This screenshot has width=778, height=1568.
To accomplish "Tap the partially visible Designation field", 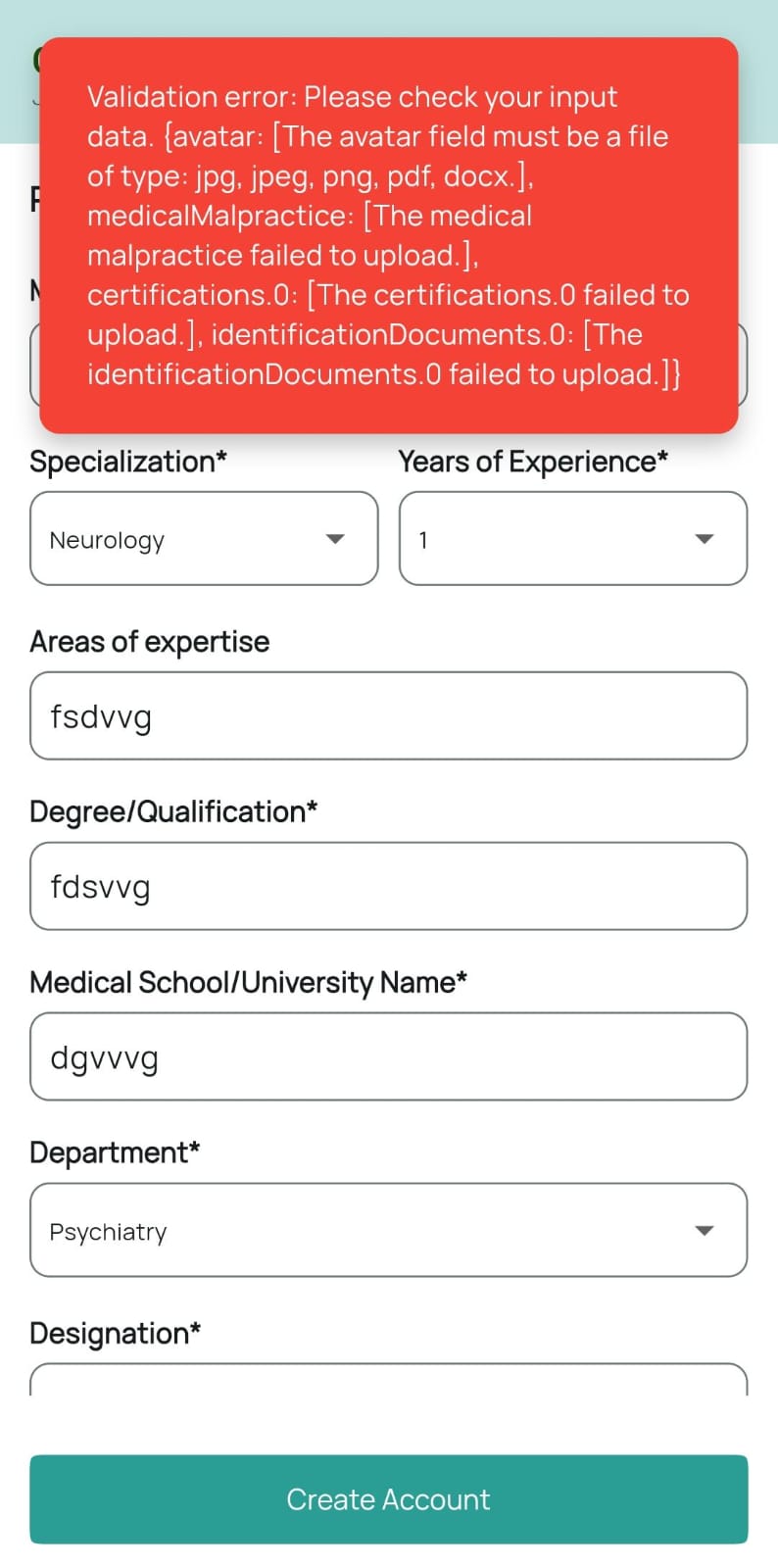I will (388, 1381).
